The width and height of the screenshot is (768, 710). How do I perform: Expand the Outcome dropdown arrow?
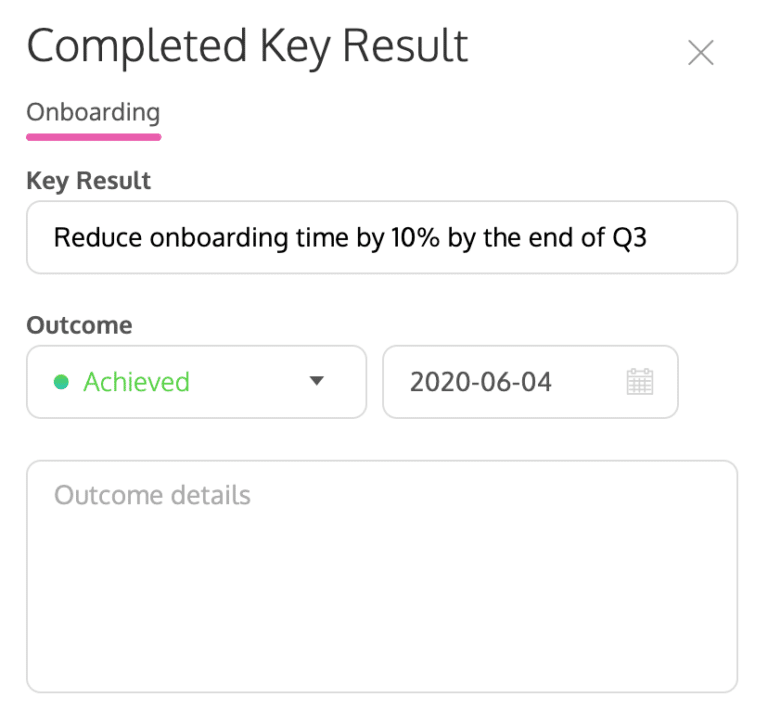pos(317,381)
